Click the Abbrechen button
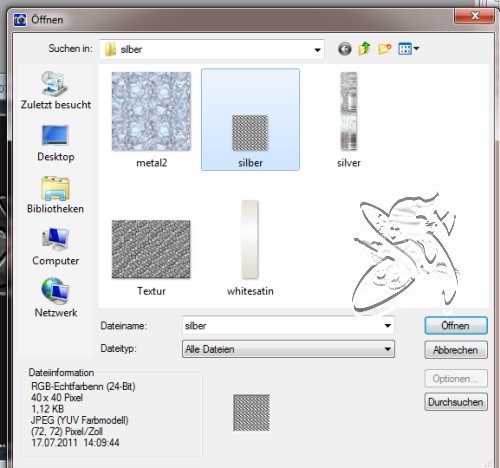The width and height of the screenshot is (500, 468). 456,350
